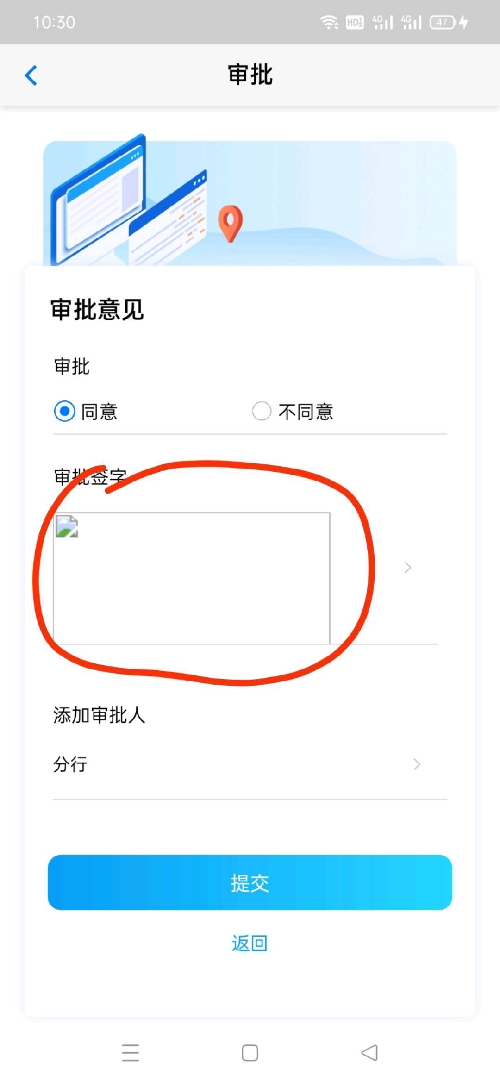The image size is (500, 1083).
Task: Tap the 不同意 label text
Action: point(306,412)
